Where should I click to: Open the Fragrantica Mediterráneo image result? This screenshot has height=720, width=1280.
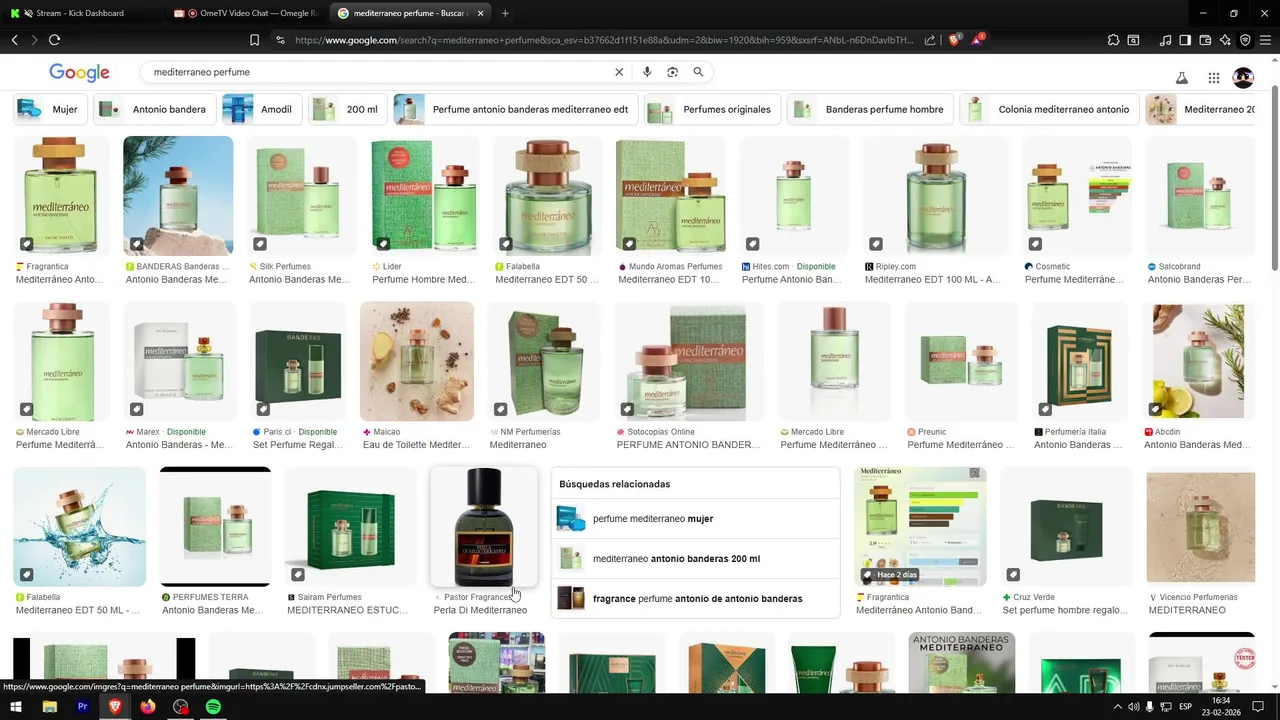tap(62, 196)
